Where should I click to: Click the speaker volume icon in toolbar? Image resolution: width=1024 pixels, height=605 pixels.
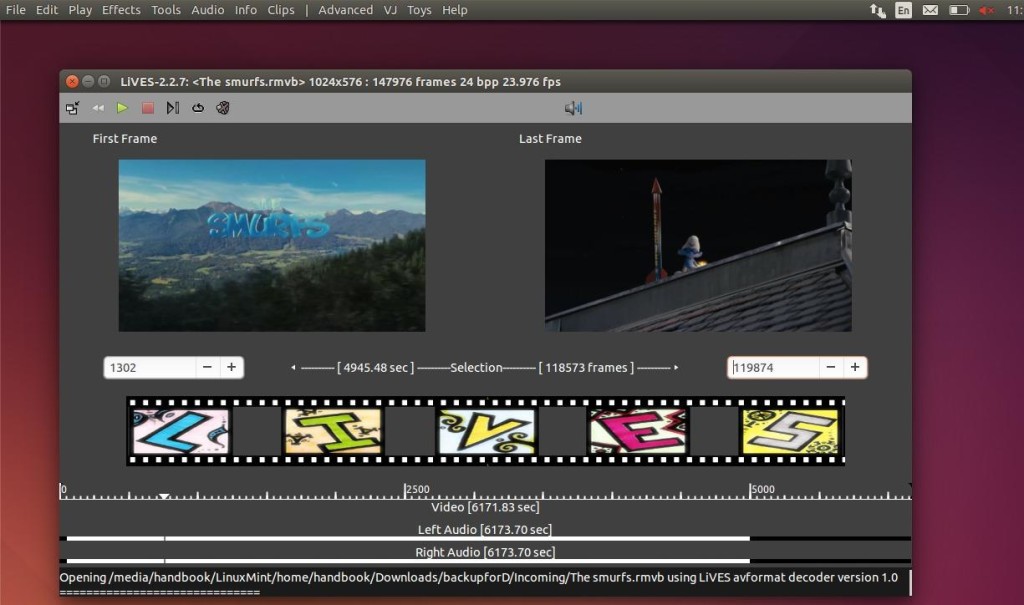pyautogui.click(x=573, y=108)
